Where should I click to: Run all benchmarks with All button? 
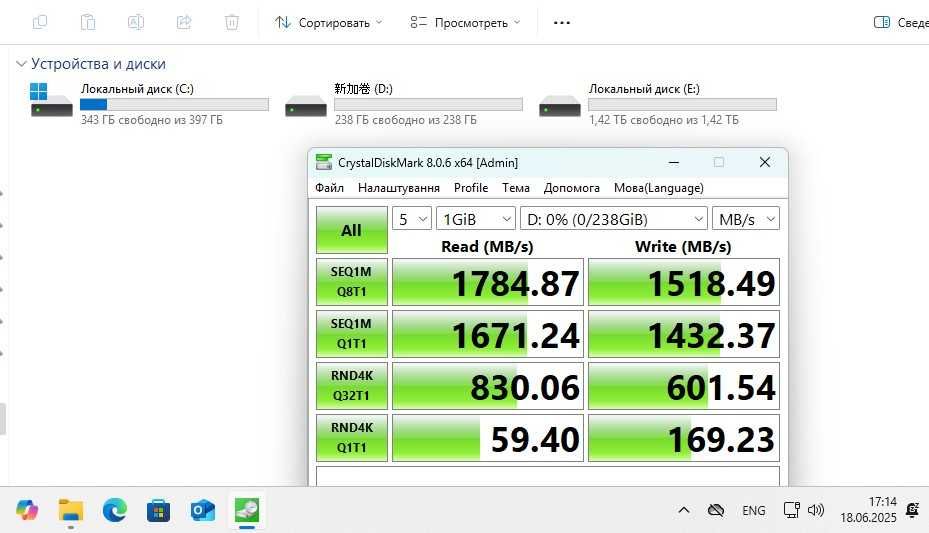pos(351,230)
